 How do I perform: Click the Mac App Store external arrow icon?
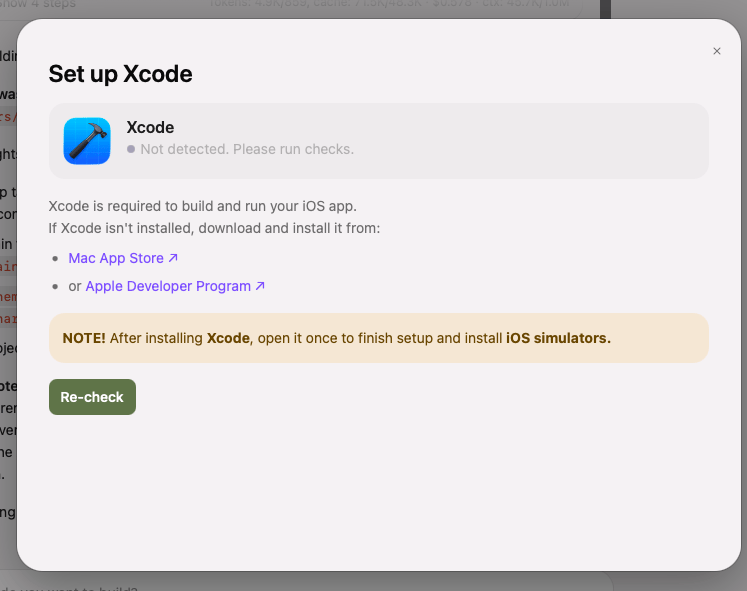[x=173, y=258]
